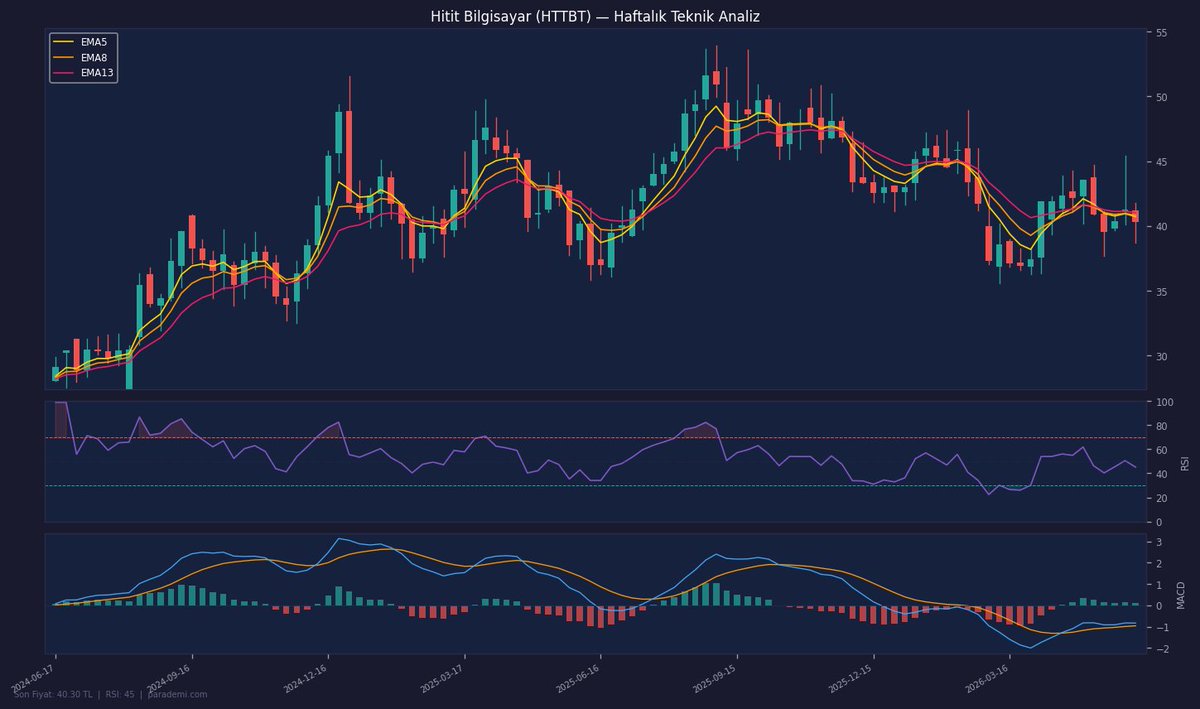Screen dimensions: 1200x709
Task: Click the 1 label on MACD axis
Action: click(x=1159, y=585)
